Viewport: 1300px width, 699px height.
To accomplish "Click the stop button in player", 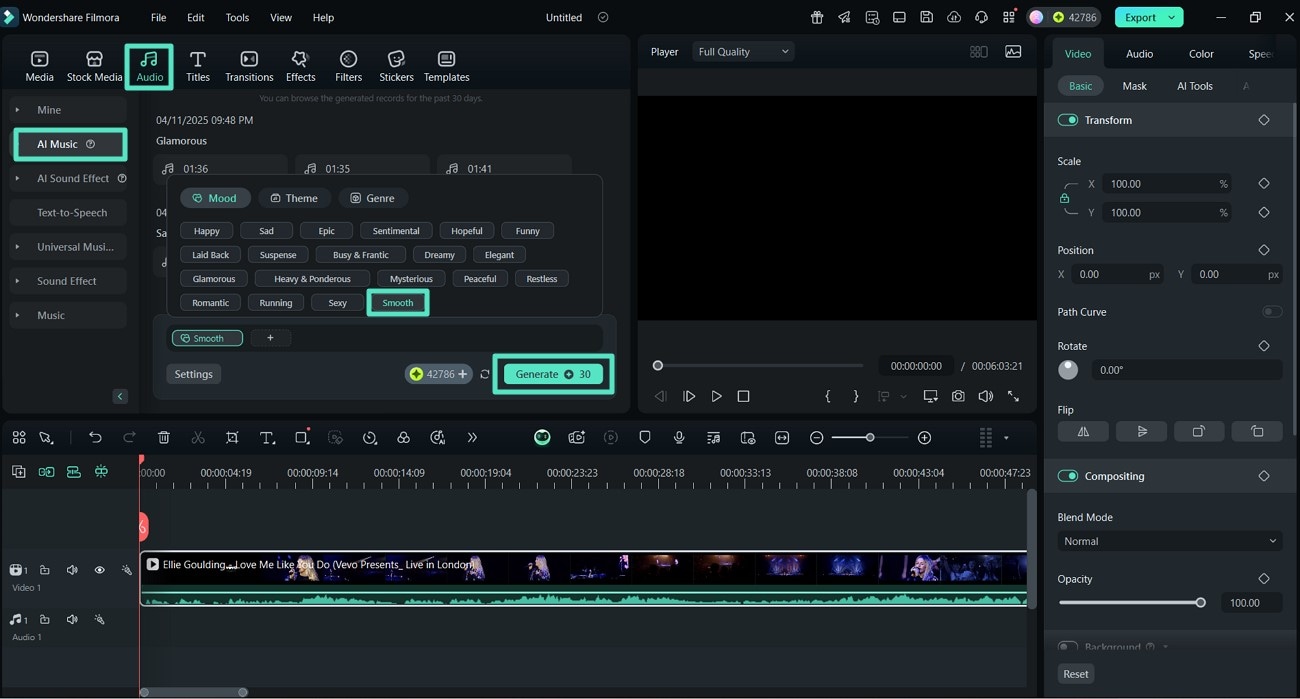I will [x=743, y=396].
